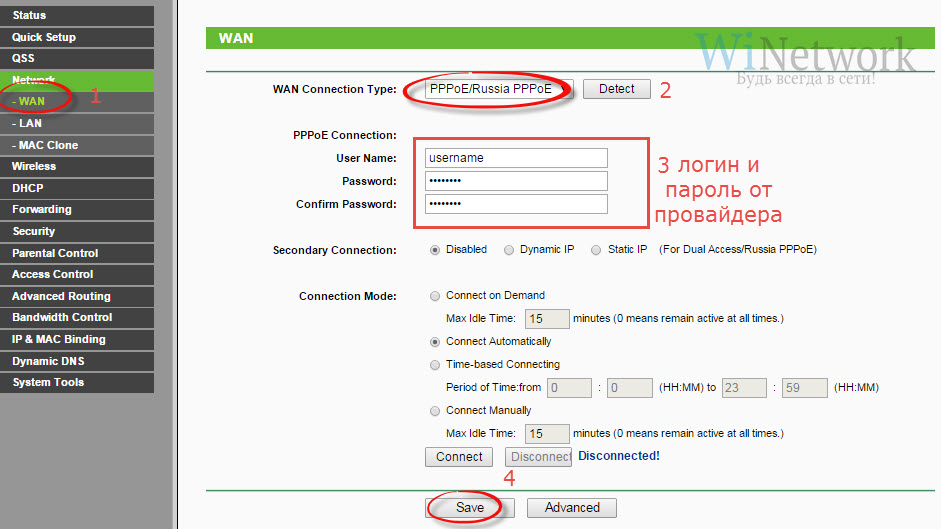Viewport: 941px width, 529px height.
Task: Open Quick Setup in the sidebar
Action: coord(77,37)
